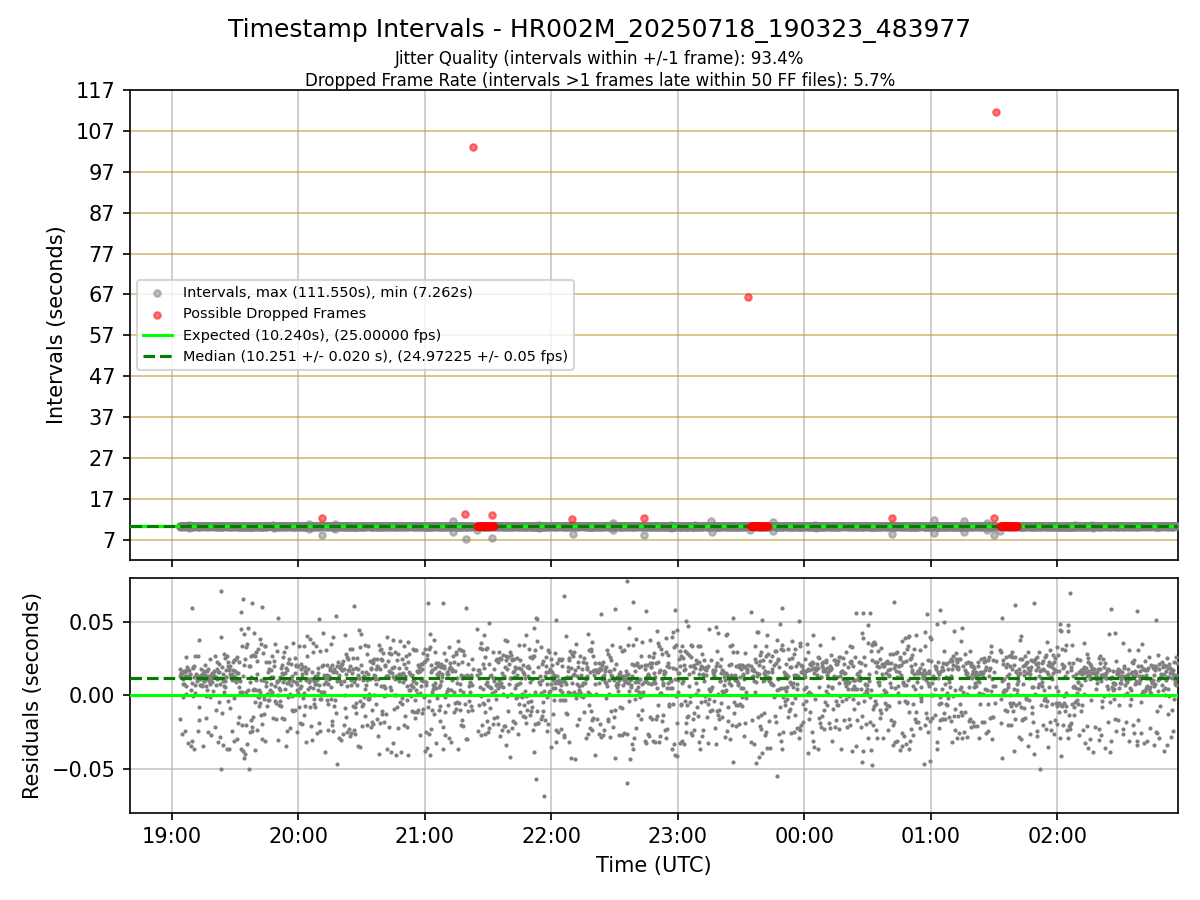Click the red point above the baseline near 00:40

click(892, 518)
